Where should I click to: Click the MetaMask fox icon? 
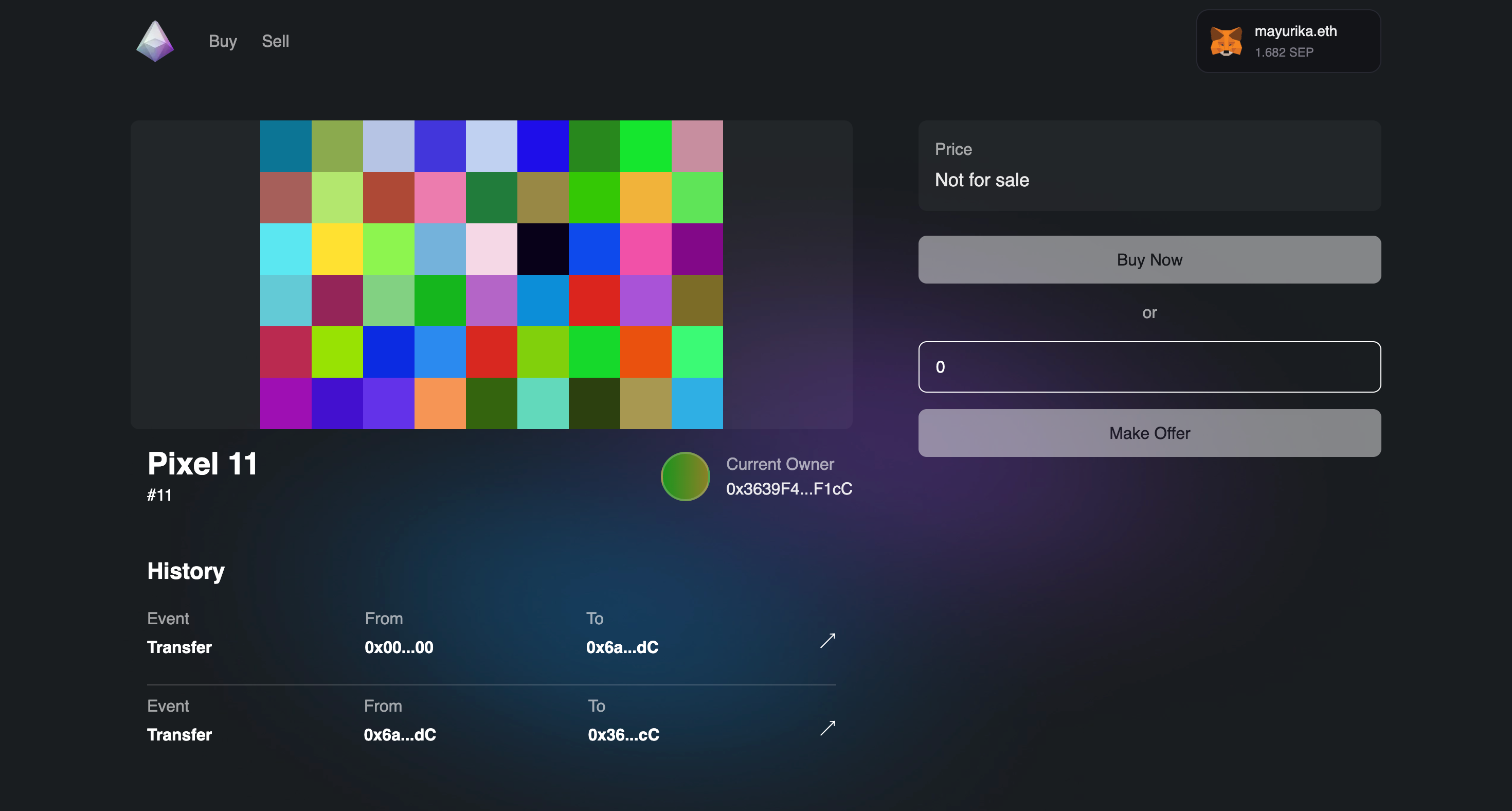[1226, 41]
